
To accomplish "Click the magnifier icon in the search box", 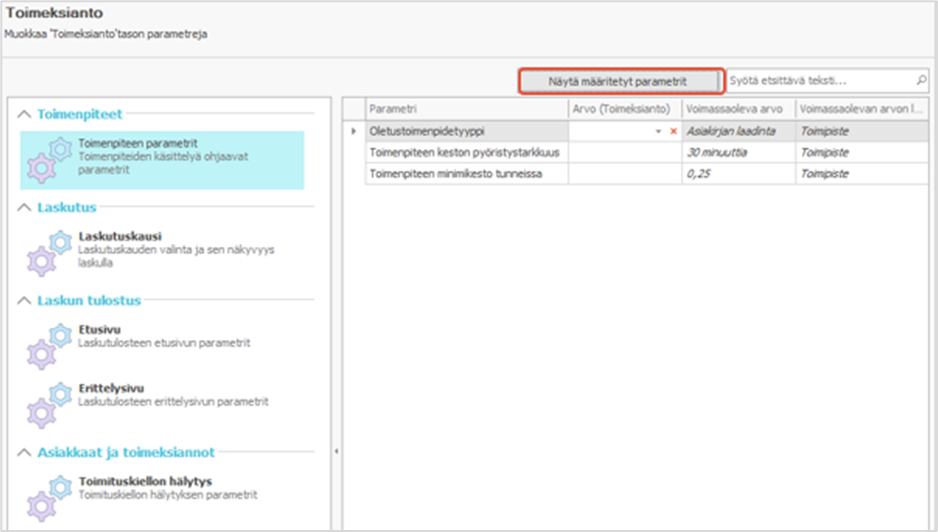I will 921,79.
